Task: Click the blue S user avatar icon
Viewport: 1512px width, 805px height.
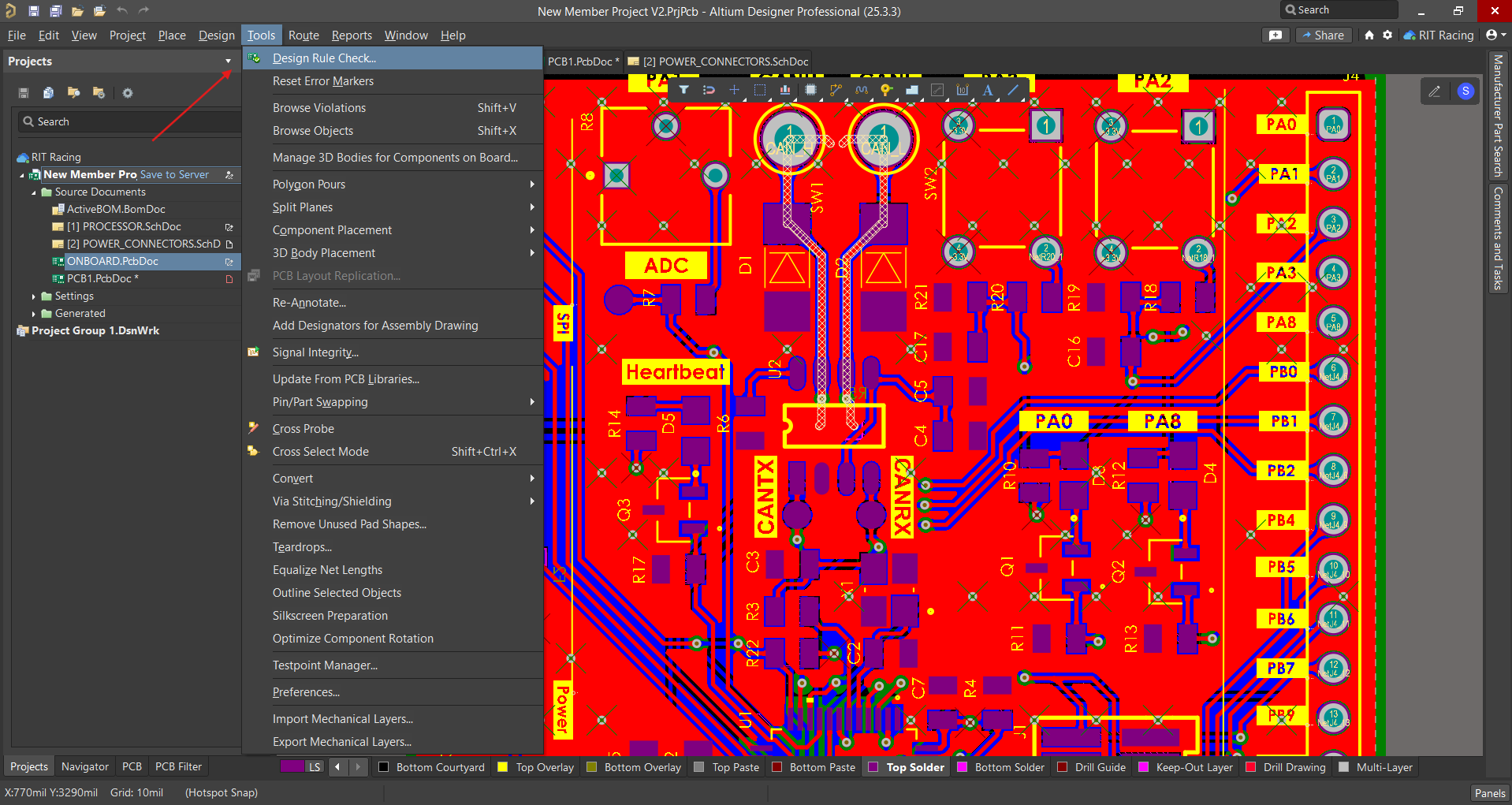Action: click(1465, 91)
